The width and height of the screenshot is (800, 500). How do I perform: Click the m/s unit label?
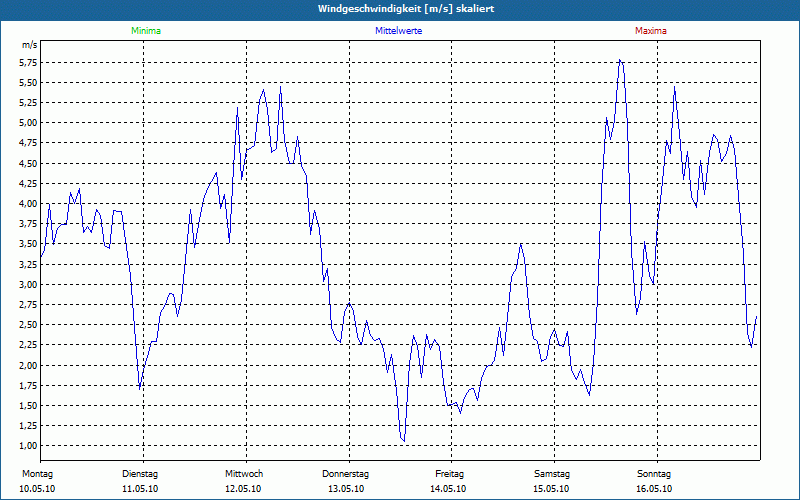click(30, 45)
